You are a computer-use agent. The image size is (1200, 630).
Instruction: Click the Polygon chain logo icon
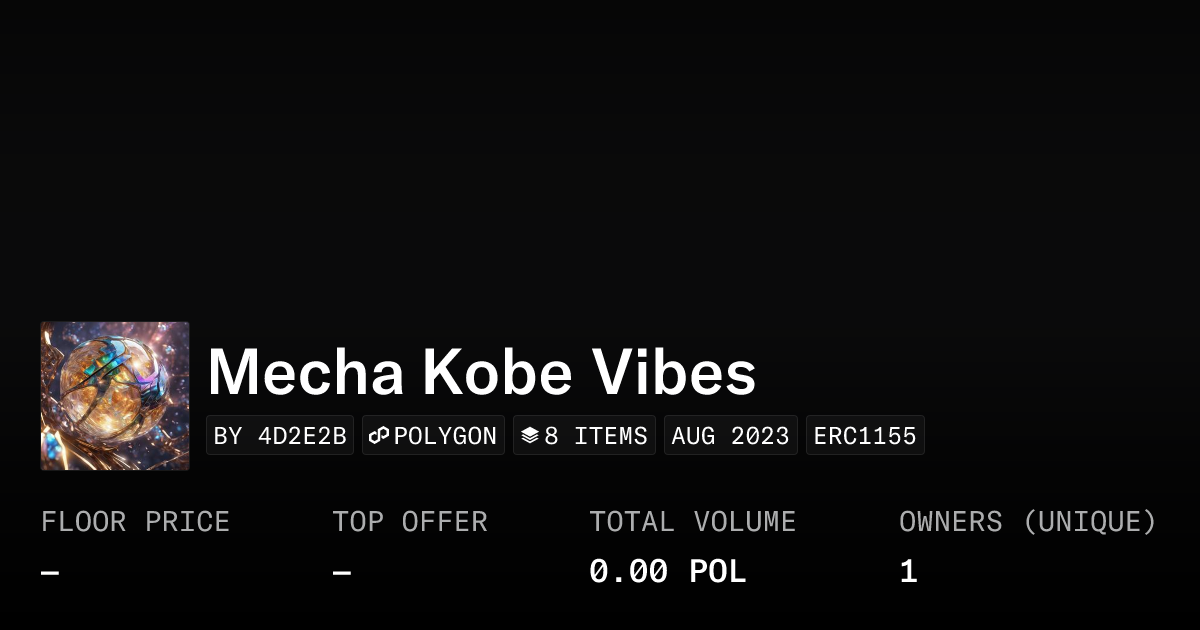[x=379, y=436]
